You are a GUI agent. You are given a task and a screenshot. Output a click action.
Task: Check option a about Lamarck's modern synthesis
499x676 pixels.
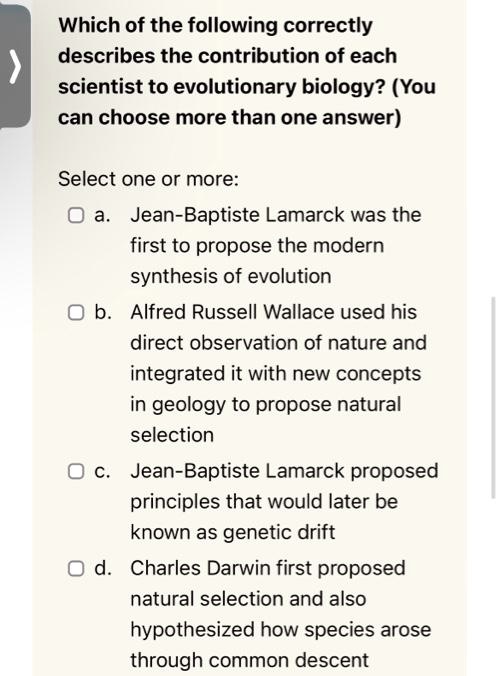point(76,215)
